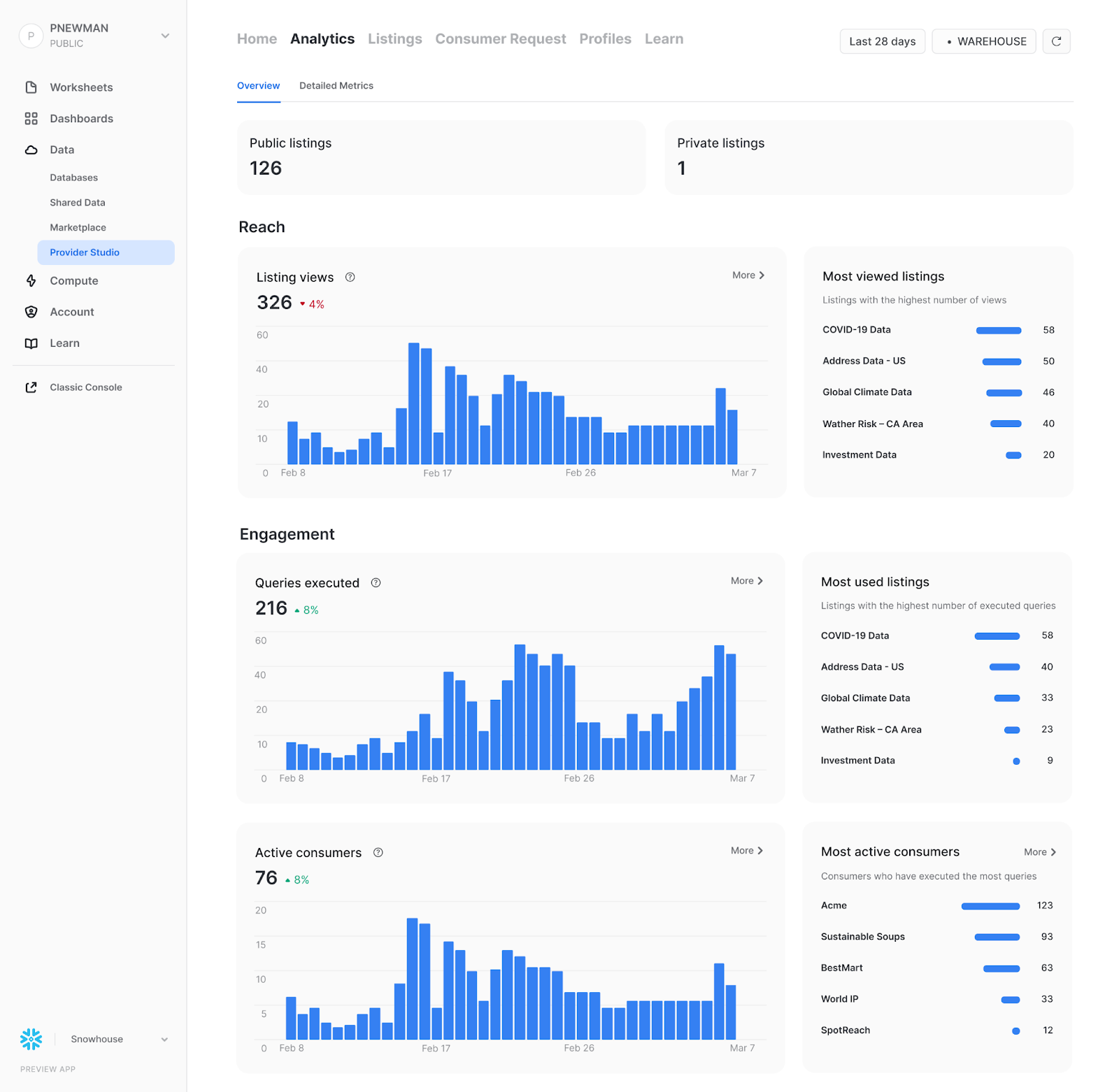The image size is (1119, 1092).
Task: Open the Listings top navigation tab
Action: click(x=395, y=39)
